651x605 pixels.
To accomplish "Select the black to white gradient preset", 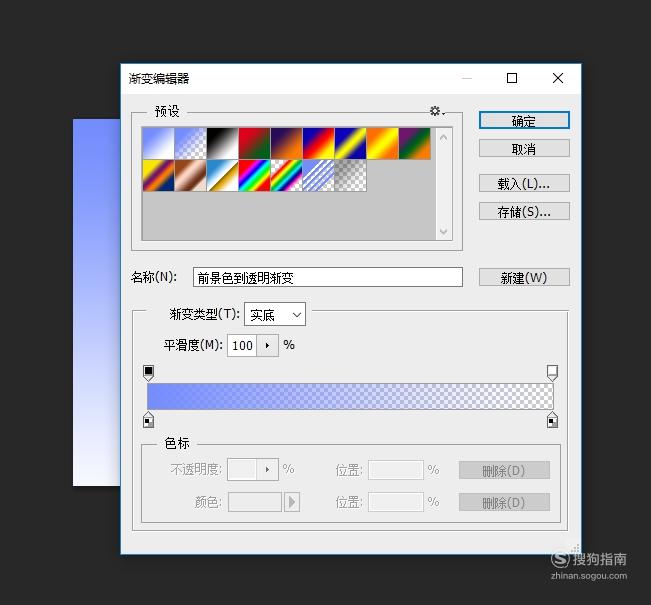I will (x=223, y=143).
